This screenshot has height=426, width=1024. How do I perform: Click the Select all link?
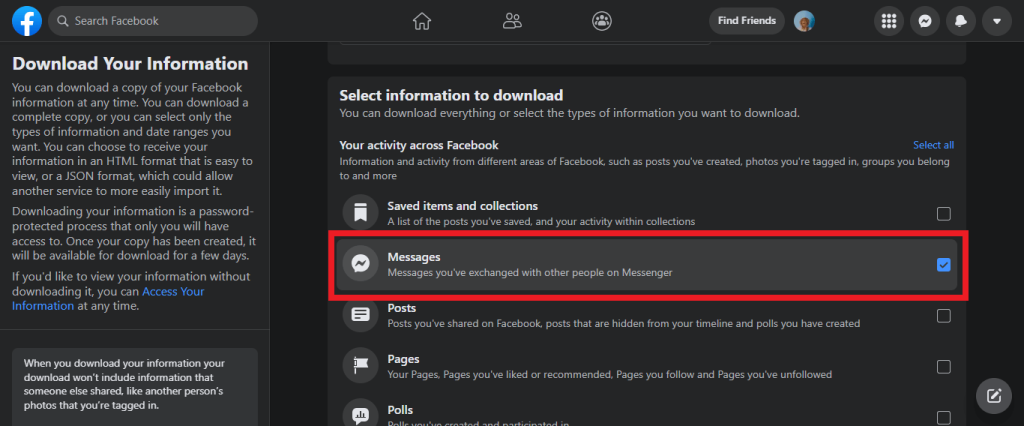(x=933, y=145)
